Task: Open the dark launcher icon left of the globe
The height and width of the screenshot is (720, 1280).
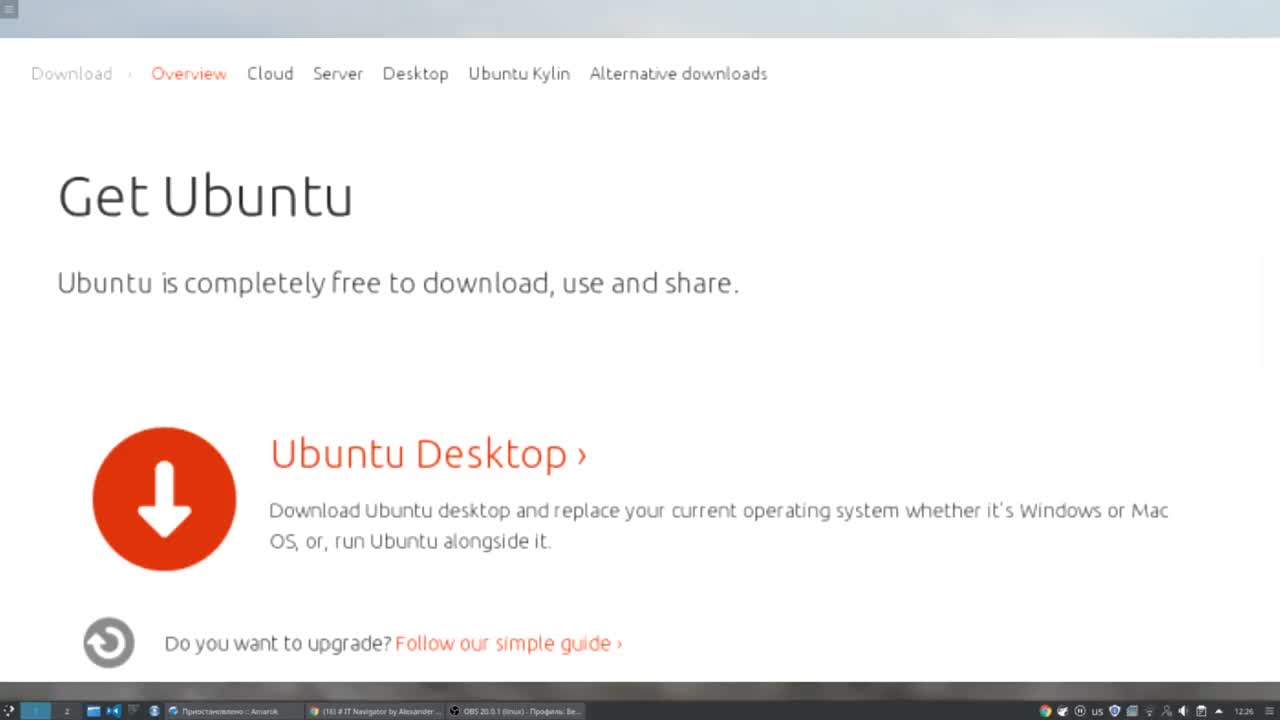Action: point(133,710)
